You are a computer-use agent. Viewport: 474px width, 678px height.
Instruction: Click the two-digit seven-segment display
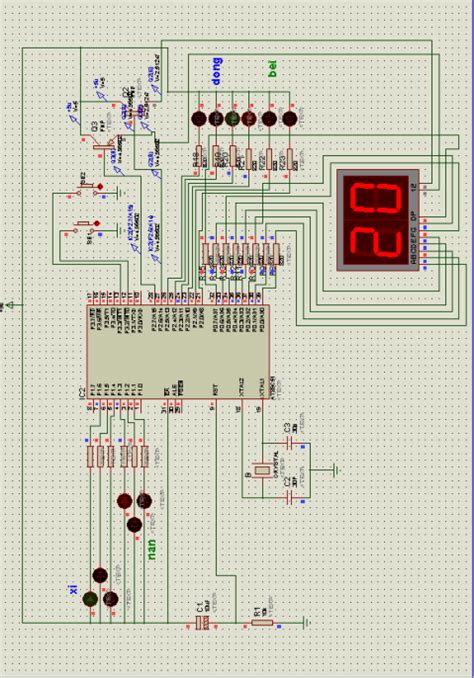coord(378,221)
